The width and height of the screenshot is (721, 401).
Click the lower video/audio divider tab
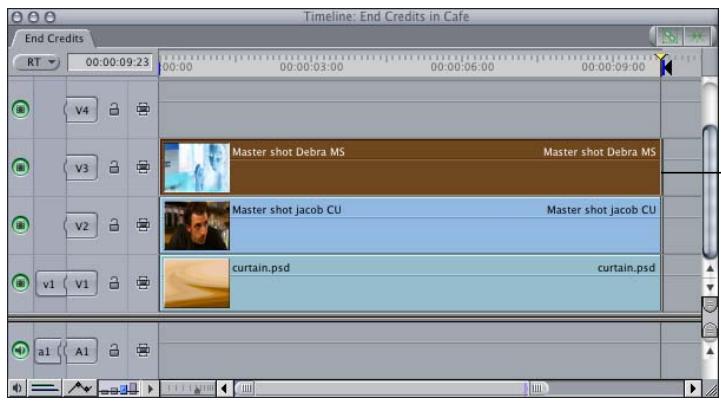click(710, 329)
